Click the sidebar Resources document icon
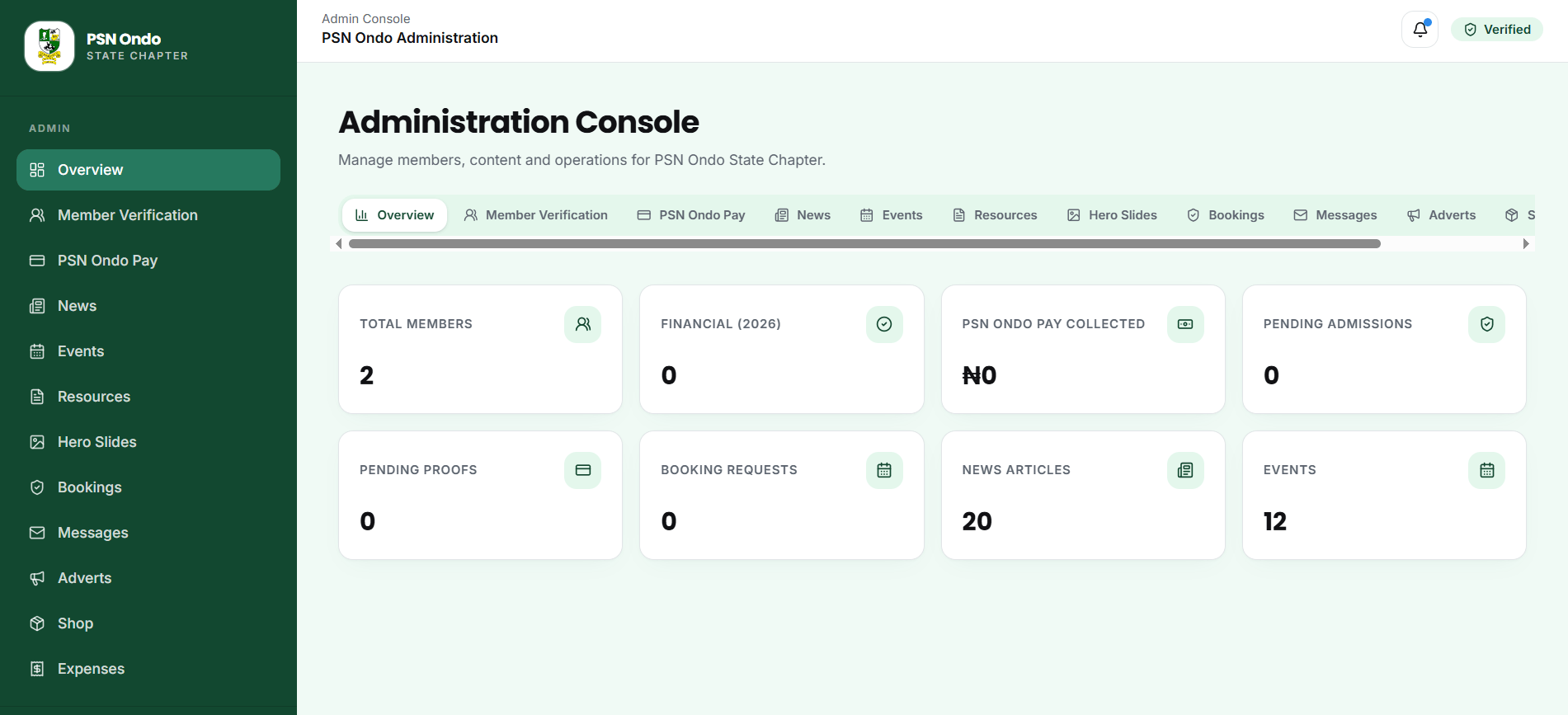 (x=37, y=397)
